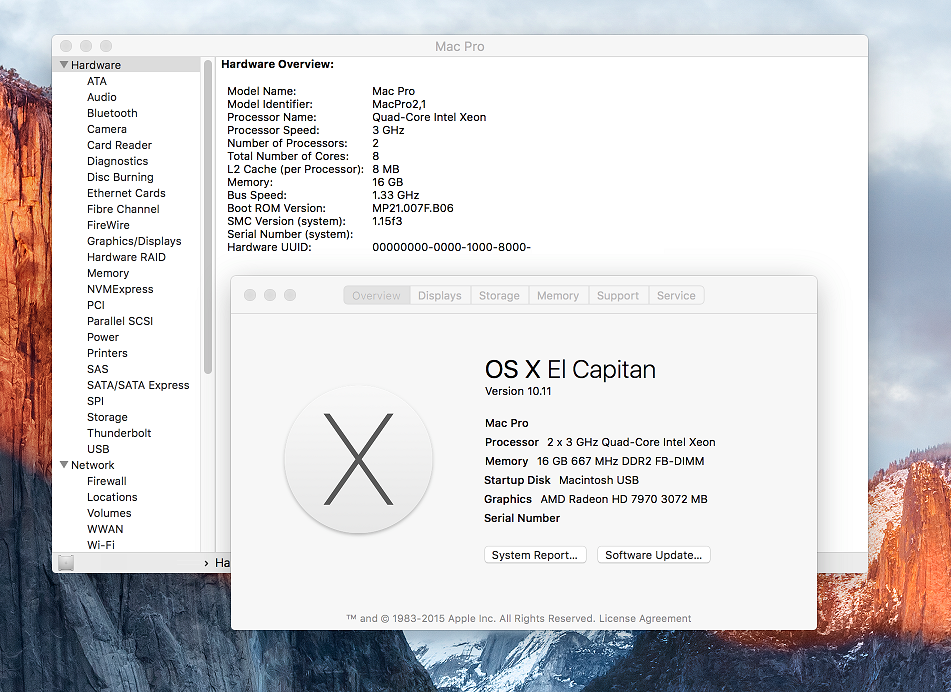Screen dimensions: 951x692
Task: Open Software Update button
Action: pyautogui.click(x=654, y=555)
